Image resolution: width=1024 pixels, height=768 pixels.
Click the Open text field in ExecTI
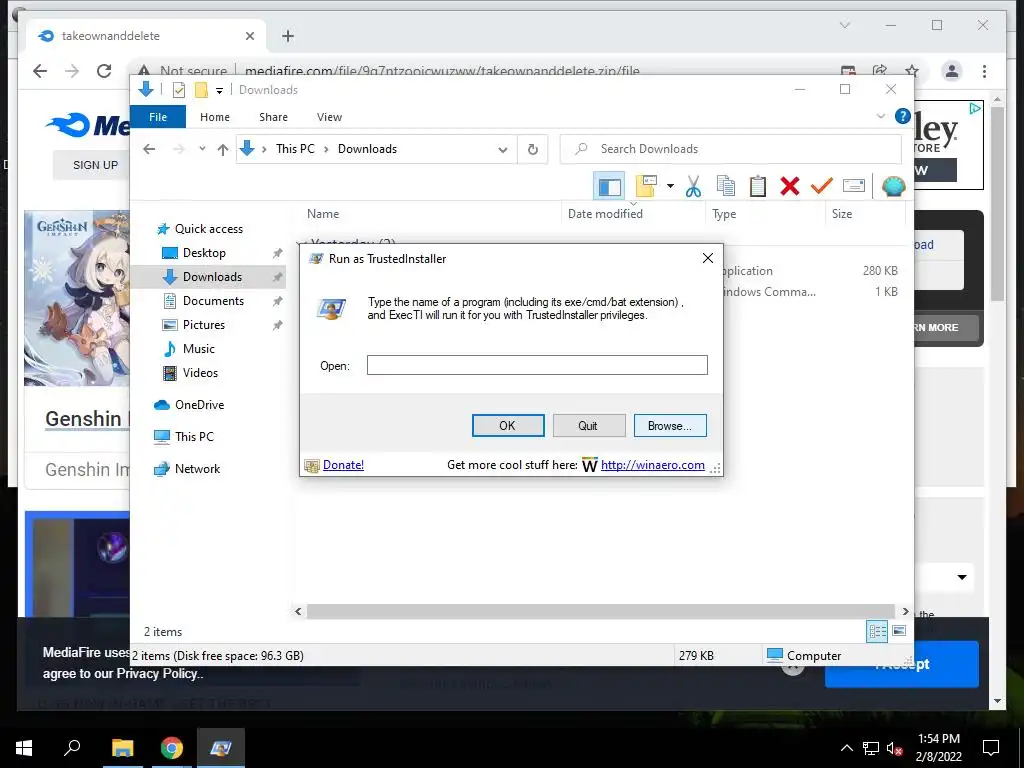click(x=537, y=365)
